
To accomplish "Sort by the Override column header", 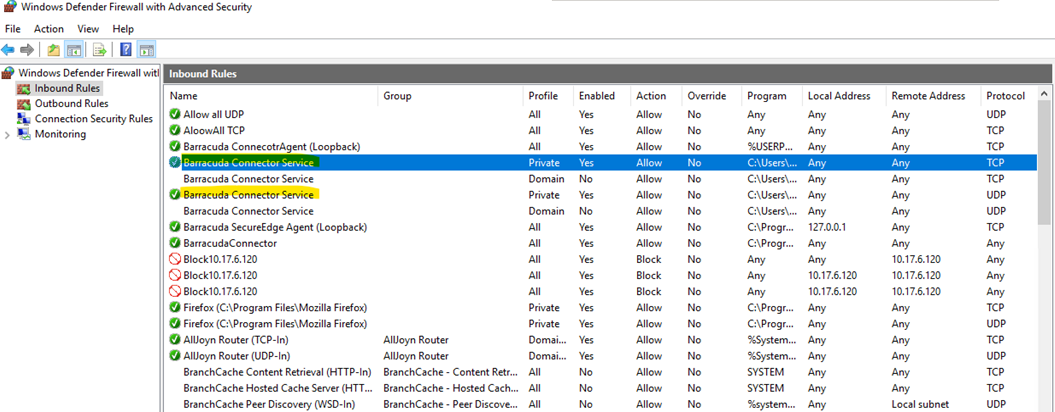I will pyautogui.click(x=712, y=96).
